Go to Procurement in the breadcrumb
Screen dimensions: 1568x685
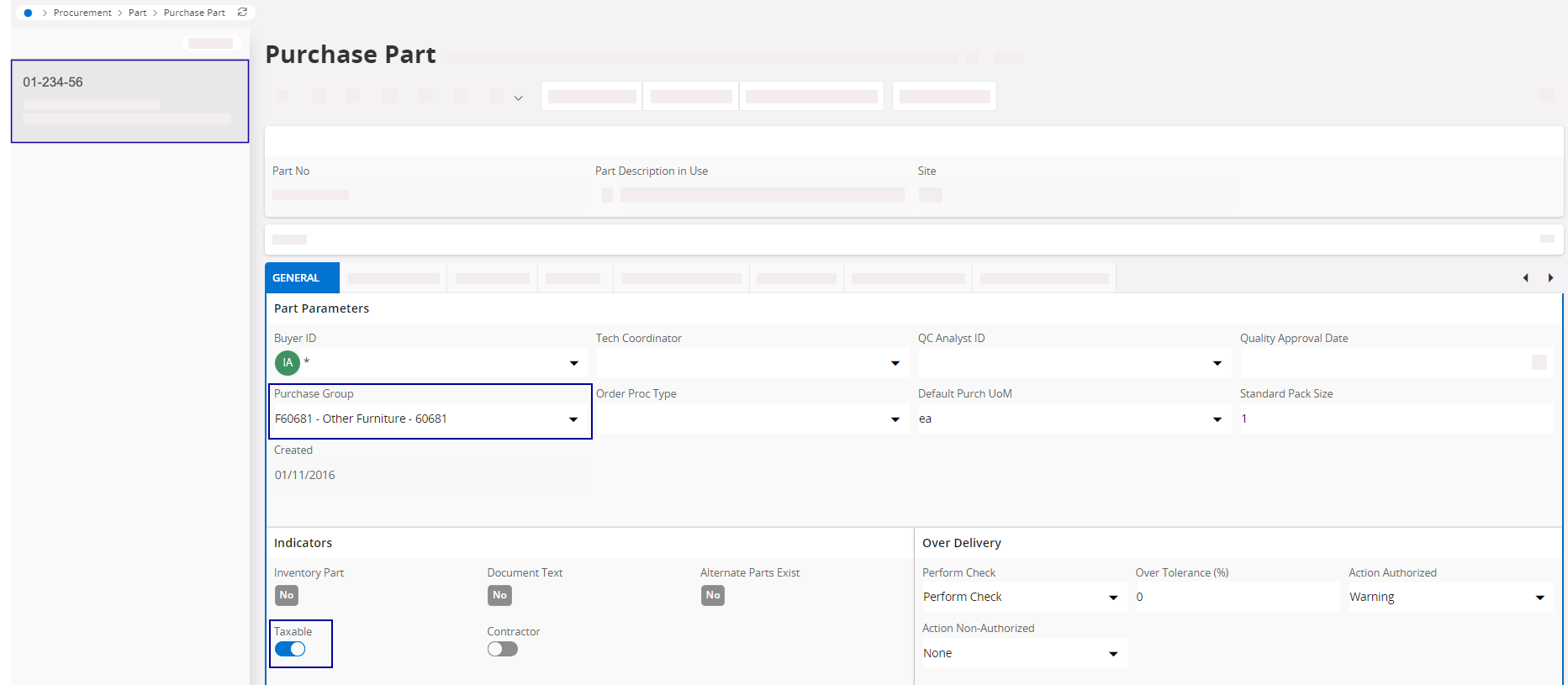(x=82, y=13)
